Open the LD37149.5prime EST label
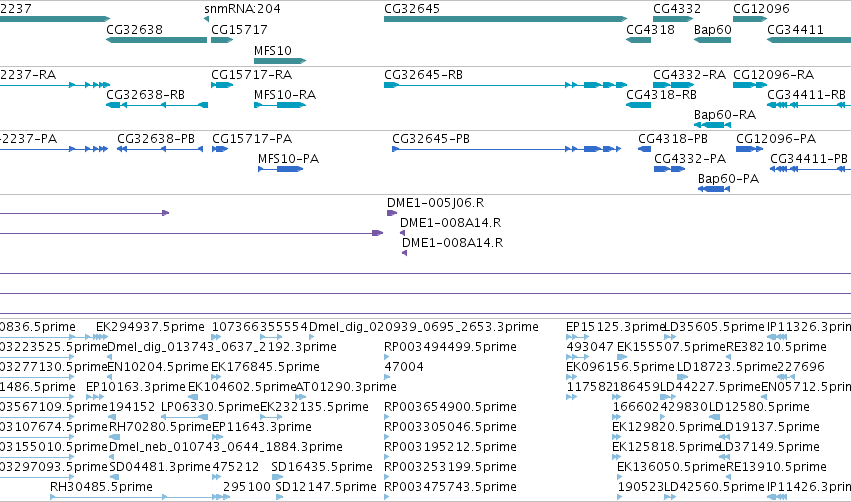 pyautogui.click(x=769, y=447)
